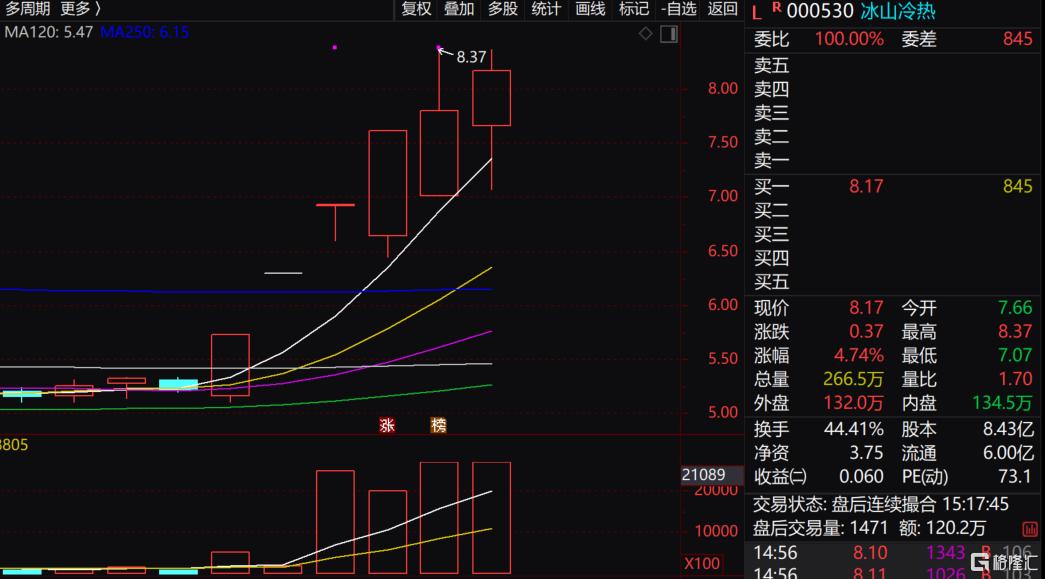Click the 内盘 value 134.5万
The width and height of the screenshot is (1045, 579).
coord(1002,403)
